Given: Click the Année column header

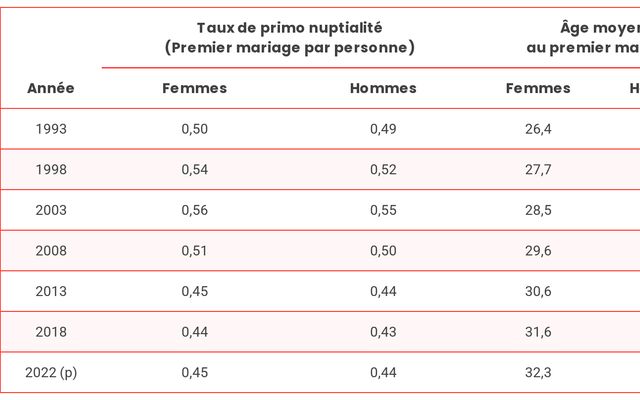Looking at the screenshot, I should point(51,88).
